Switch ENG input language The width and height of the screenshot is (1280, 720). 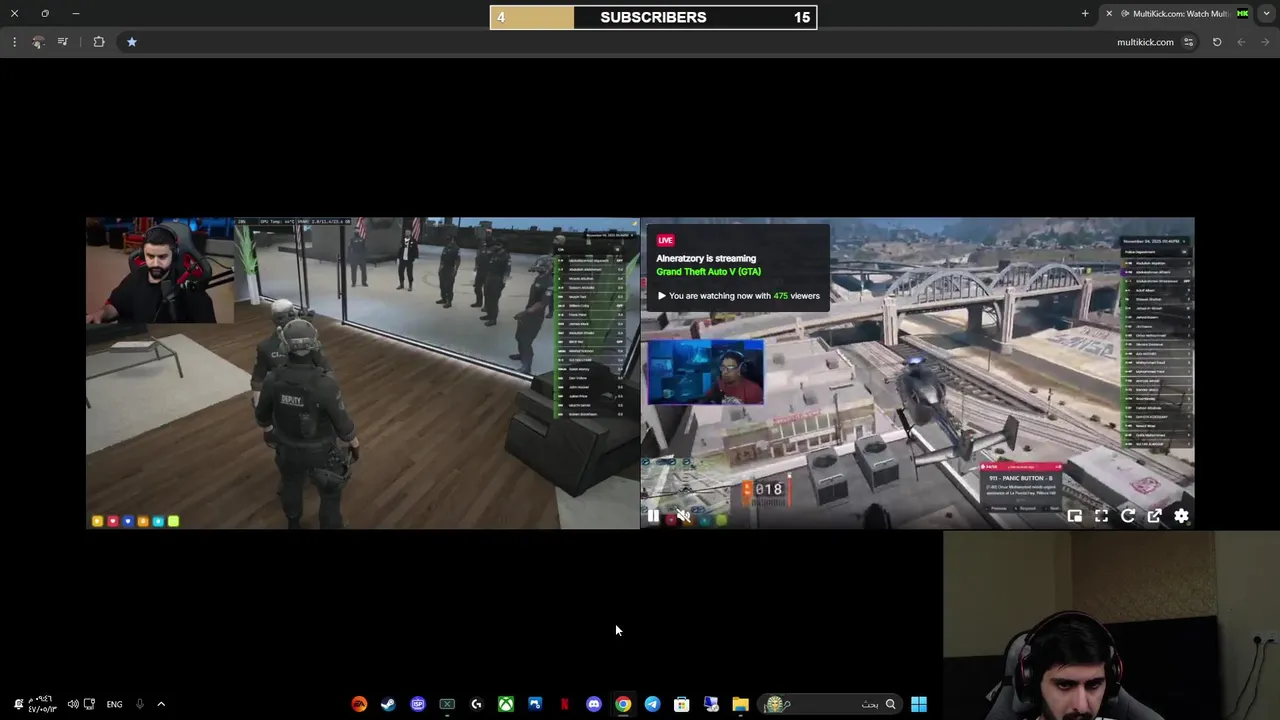[x=114, y=704]
